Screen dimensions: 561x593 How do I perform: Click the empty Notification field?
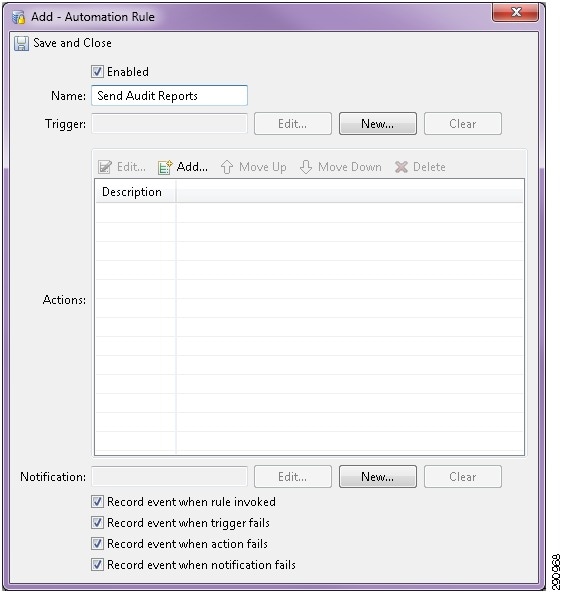(x=169, y=477)
